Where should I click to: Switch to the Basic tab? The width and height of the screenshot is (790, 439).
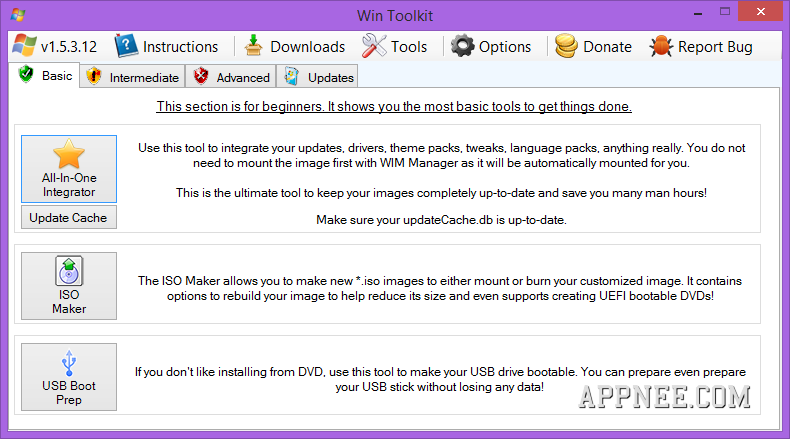pyautogui.click(x=44, y=76)
